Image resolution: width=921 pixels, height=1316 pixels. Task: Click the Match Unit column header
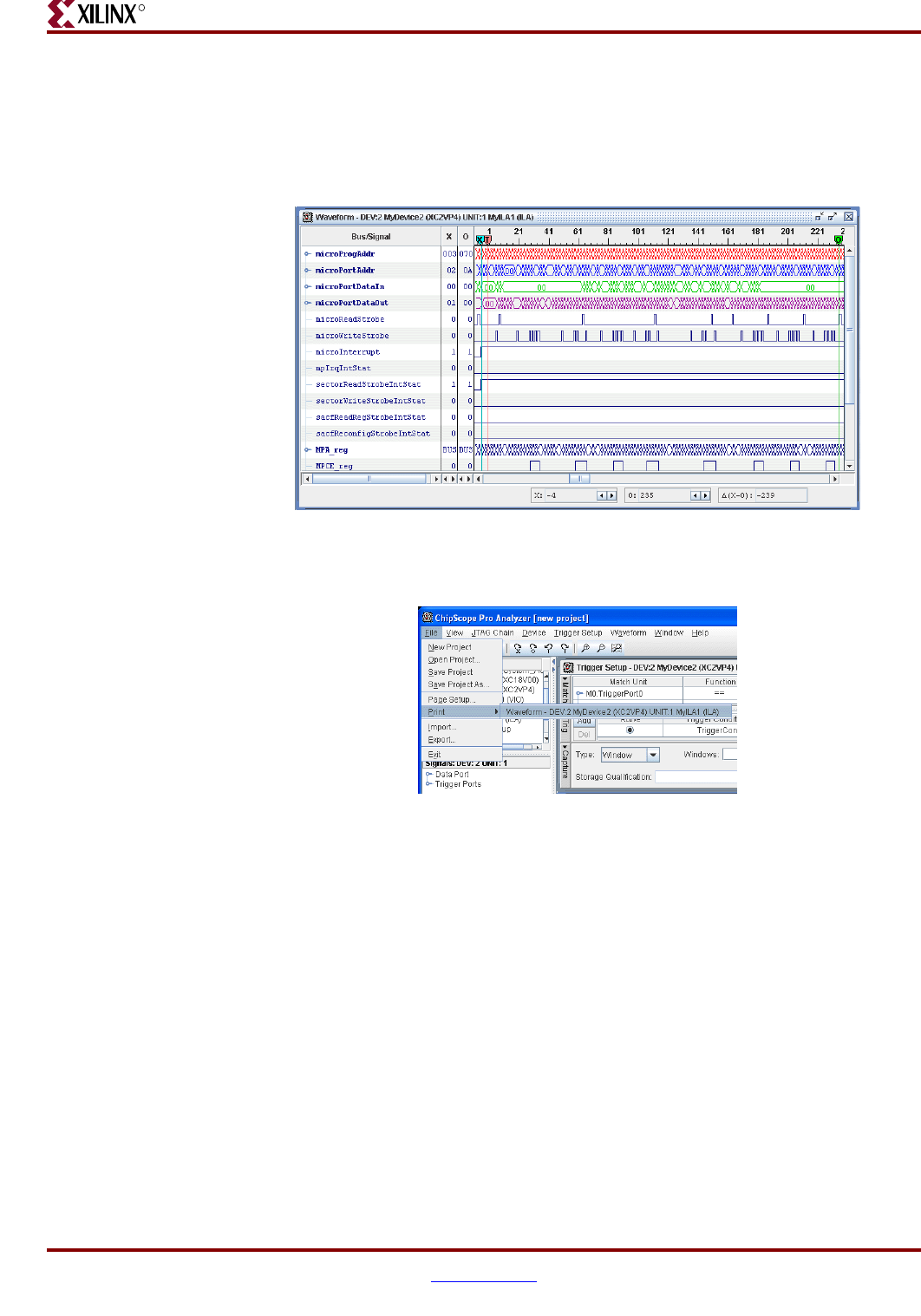pos(628,682)
